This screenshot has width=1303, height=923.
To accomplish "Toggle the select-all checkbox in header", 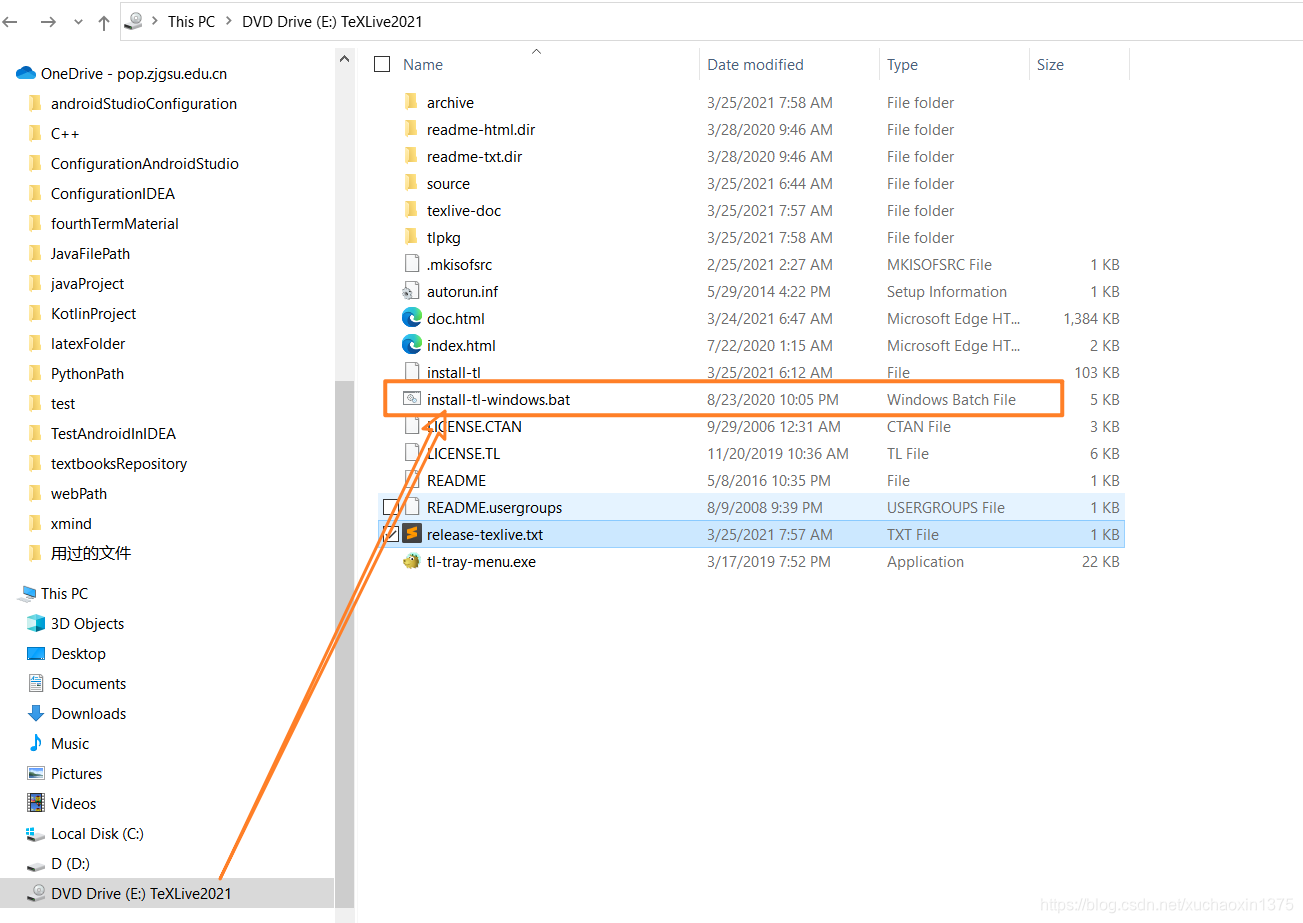I will [382, 64].
